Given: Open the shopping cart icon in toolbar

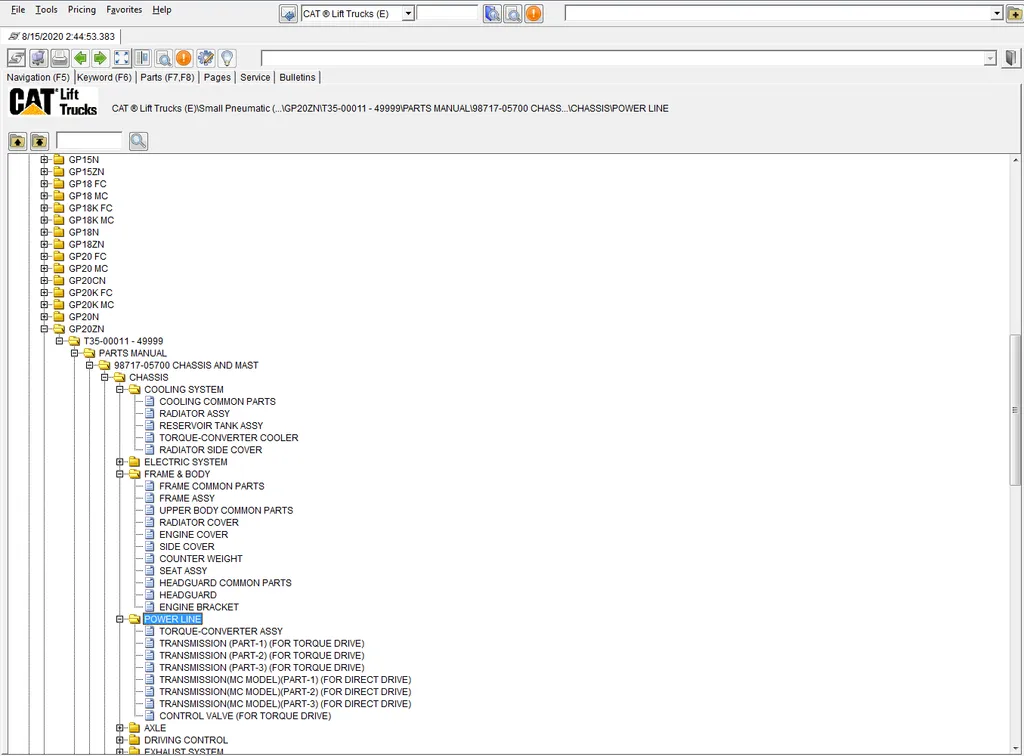Looking at the screenshot, I should [39, 58].
